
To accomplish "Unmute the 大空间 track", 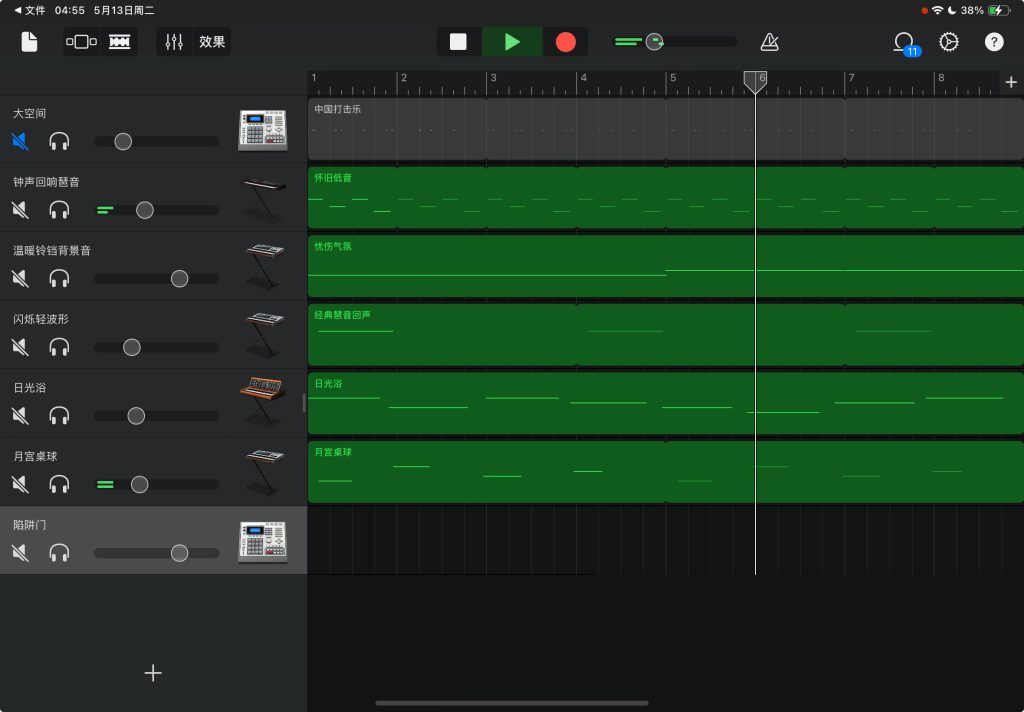I will coord(20,141).
